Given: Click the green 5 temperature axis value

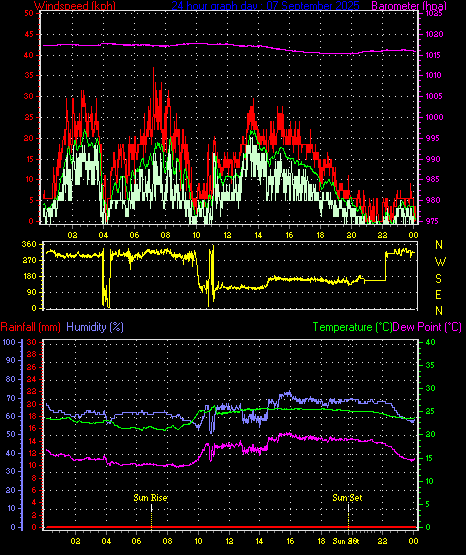Looking at the screenshot, I should (x=428, y=504).
